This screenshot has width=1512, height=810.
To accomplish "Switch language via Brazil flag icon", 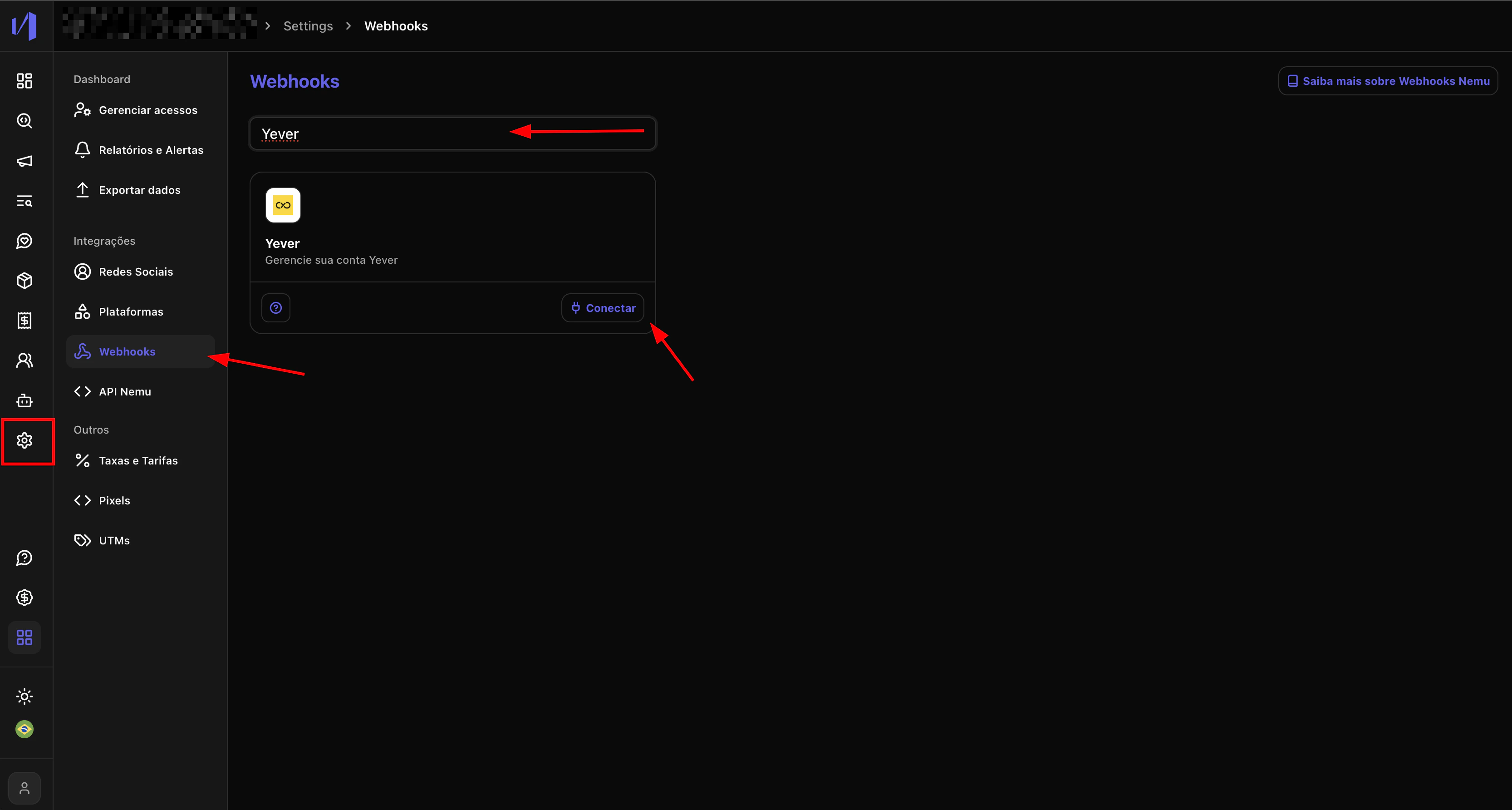I will [x=25, y=730].
